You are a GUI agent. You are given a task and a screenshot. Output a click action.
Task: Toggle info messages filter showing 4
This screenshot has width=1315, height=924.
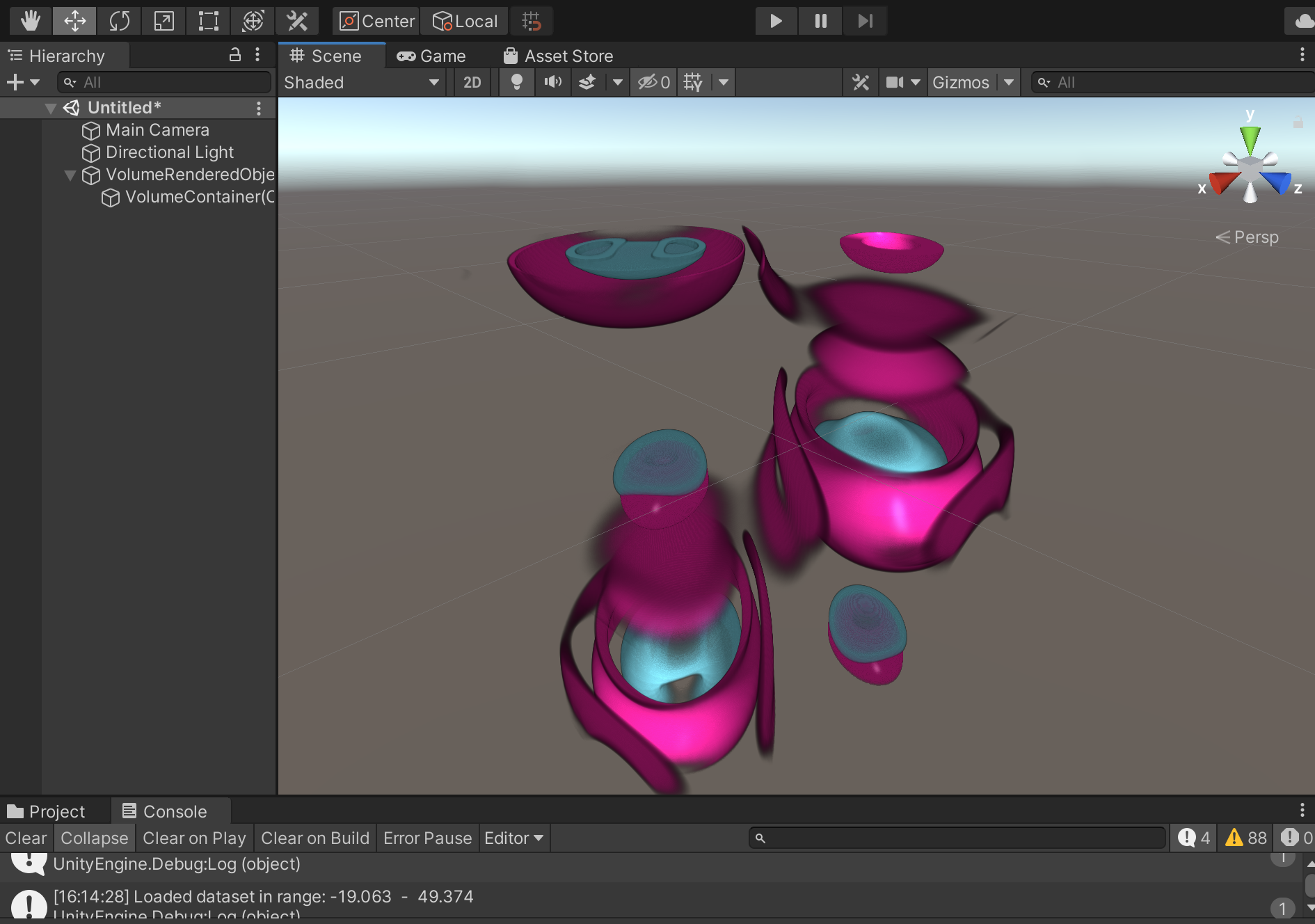click(1194, 838)
